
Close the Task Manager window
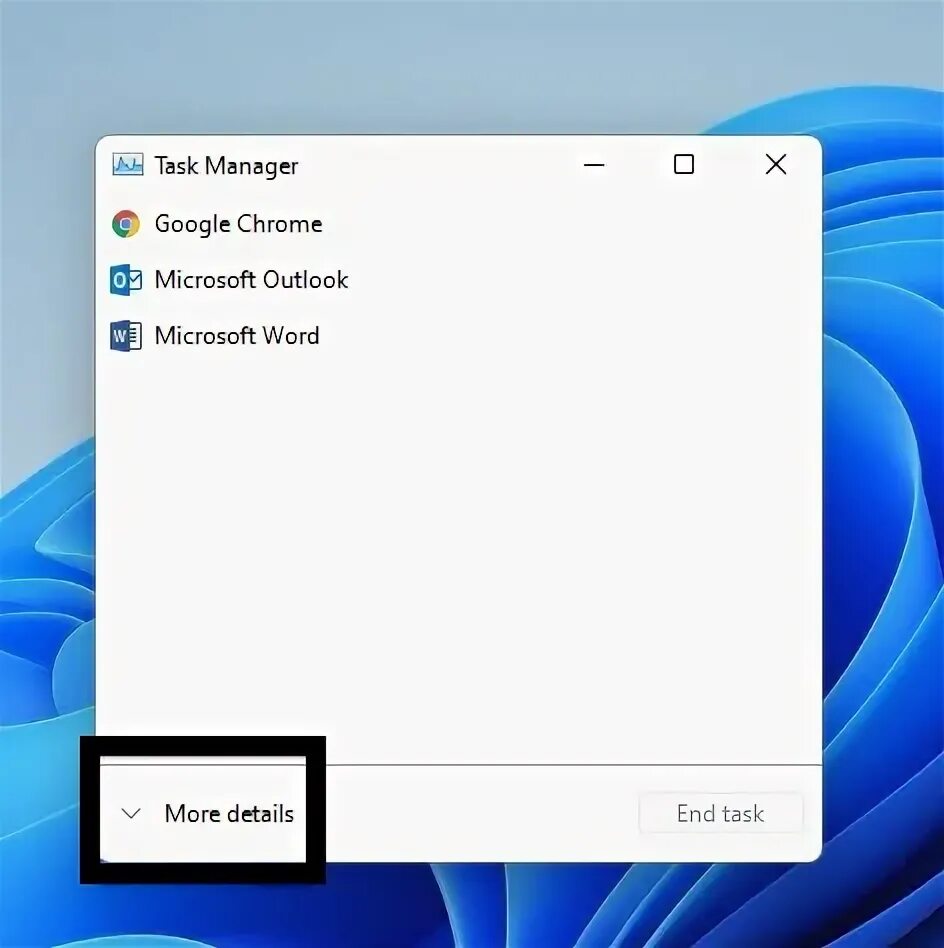point(776,164)
